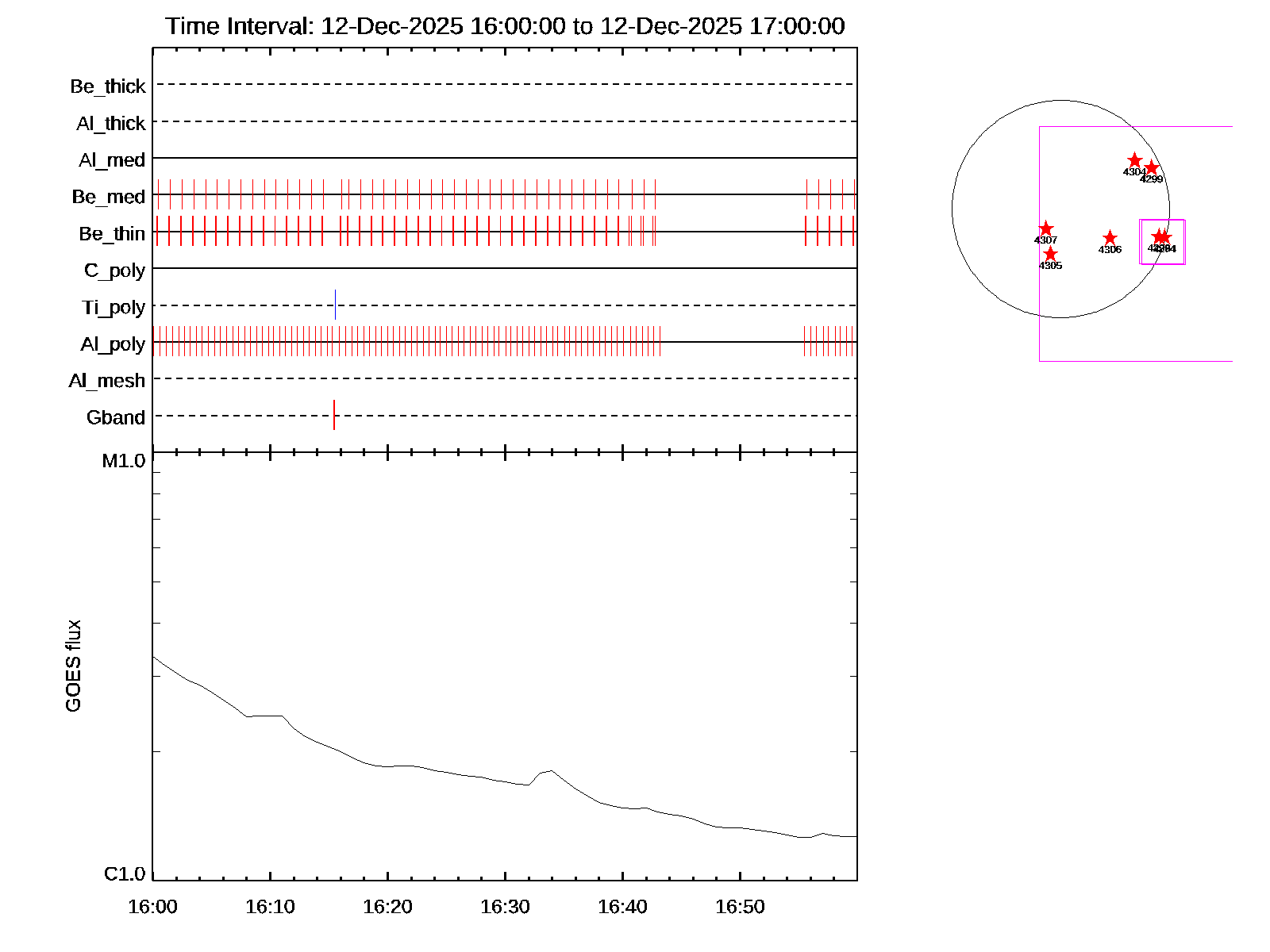Click the GOES flux axis title
Screen dimensions: 1270x952
click(x=73, y=666)
